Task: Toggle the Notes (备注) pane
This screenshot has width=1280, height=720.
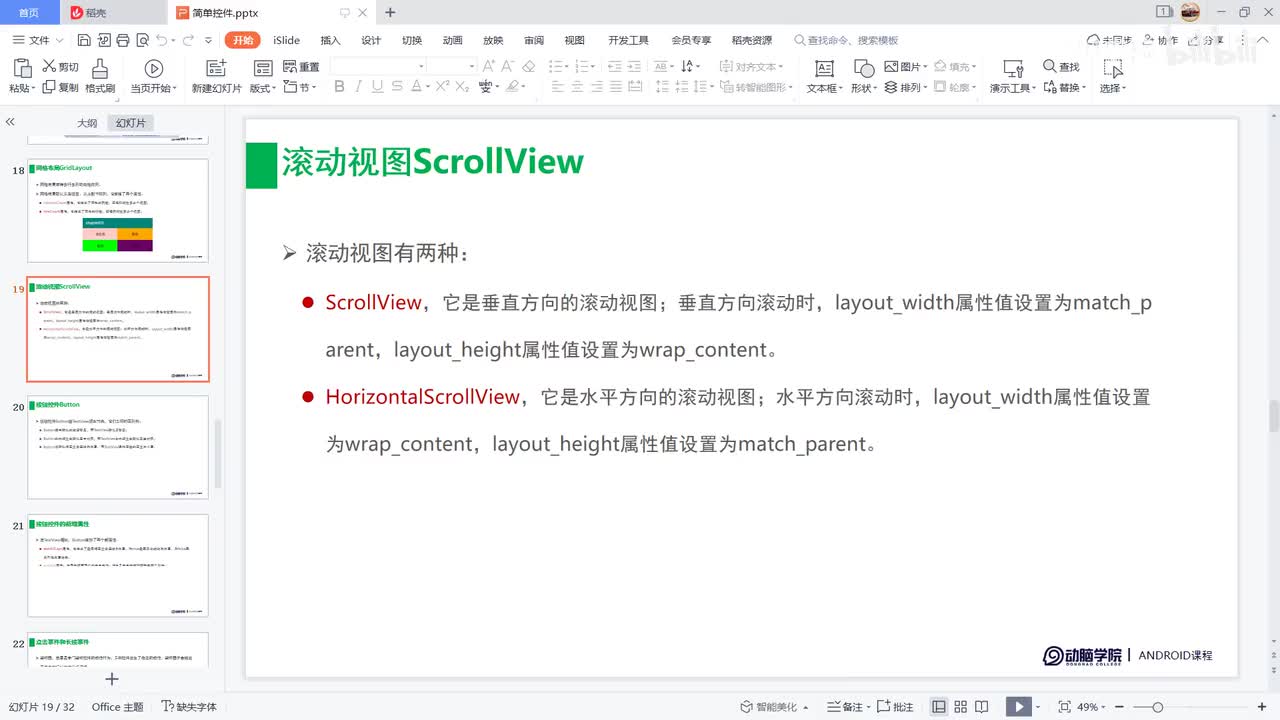Action: (846, 707)
